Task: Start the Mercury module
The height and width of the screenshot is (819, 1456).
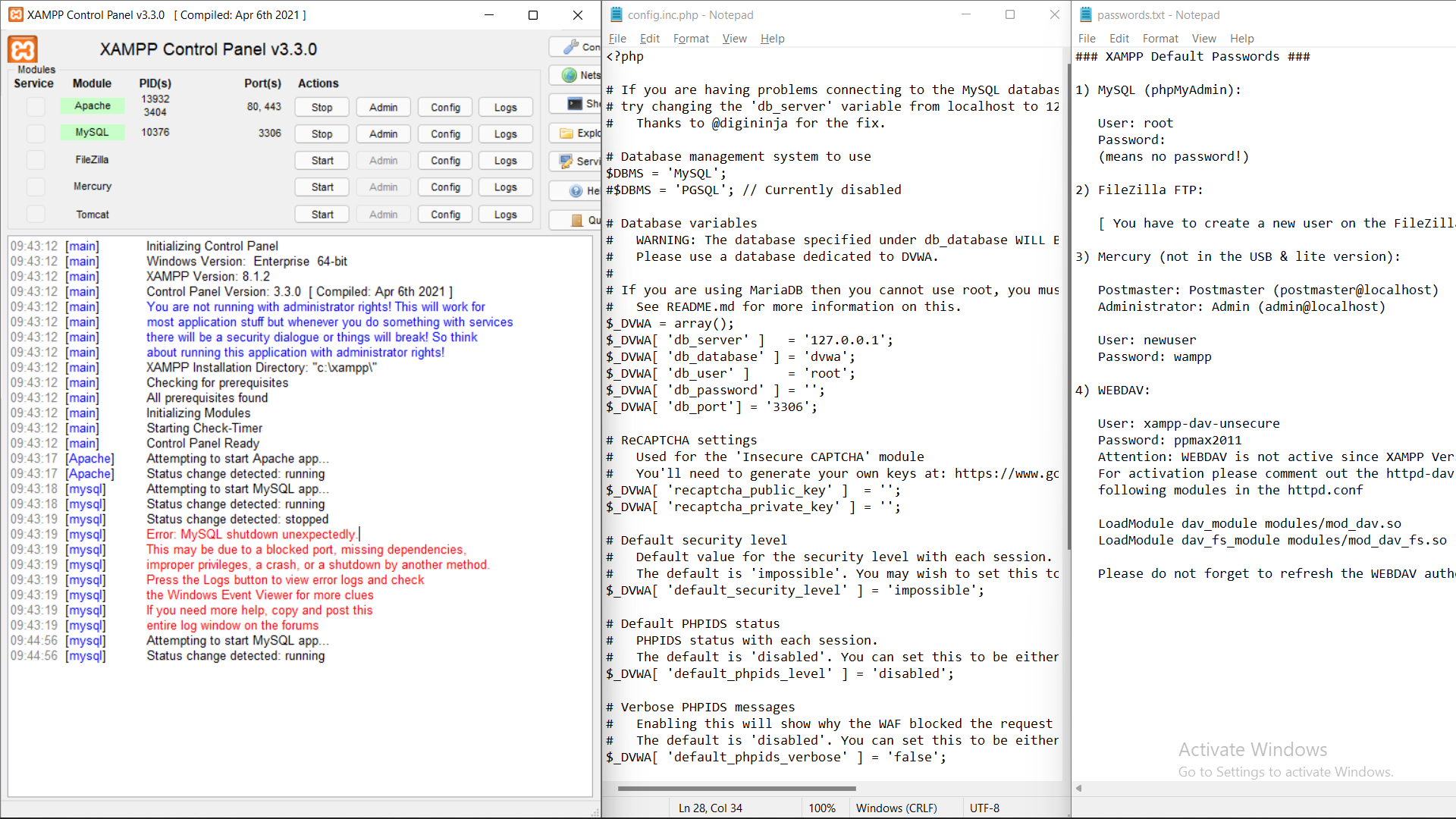Action: click(x=322, y=187)
